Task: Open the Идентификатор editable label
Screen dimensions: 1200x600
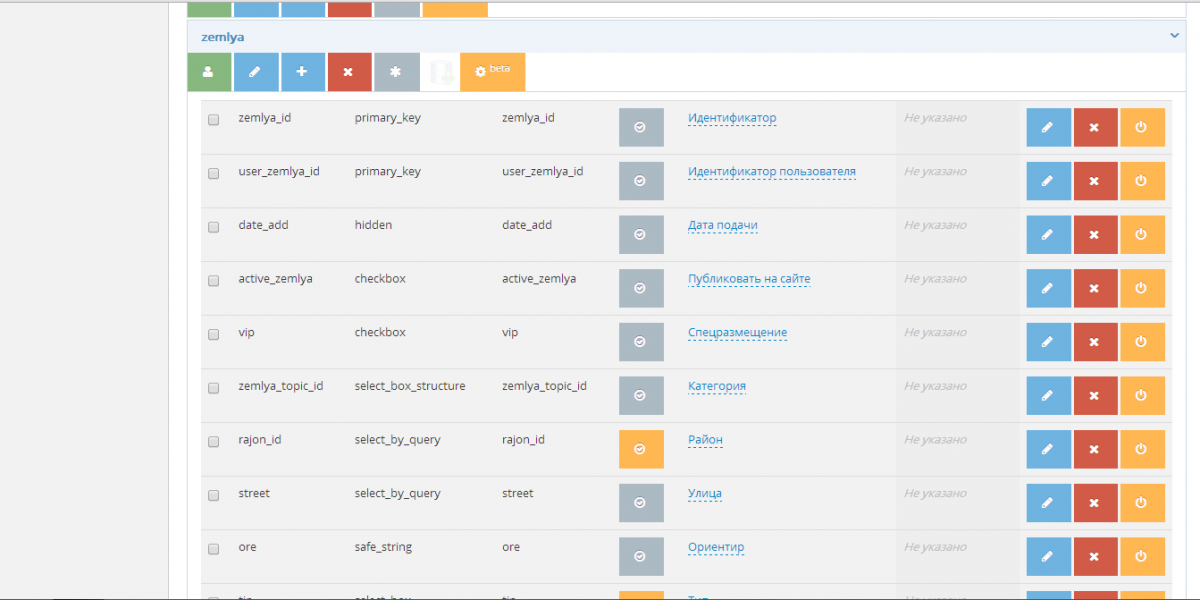Action: point(731,118)
